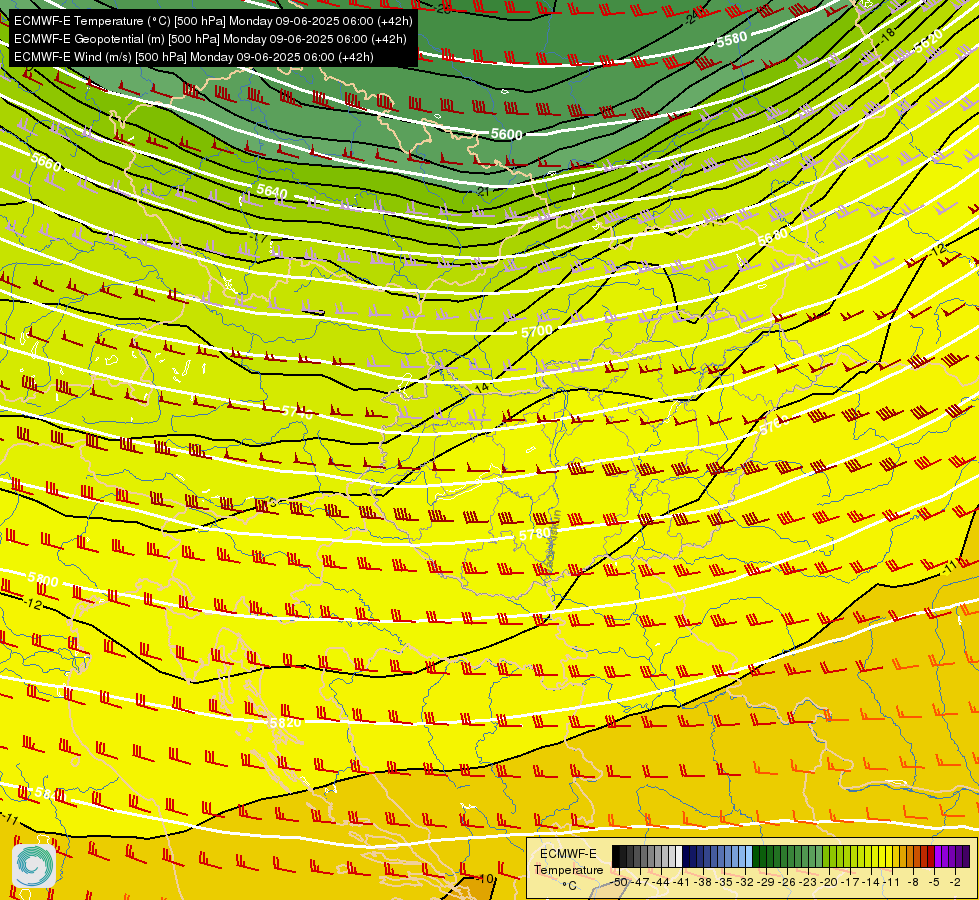The height and width of the screenshot is (900, 979).
Task: Click the swirl logo icon in the corner
Action: (x=33, y=866)
